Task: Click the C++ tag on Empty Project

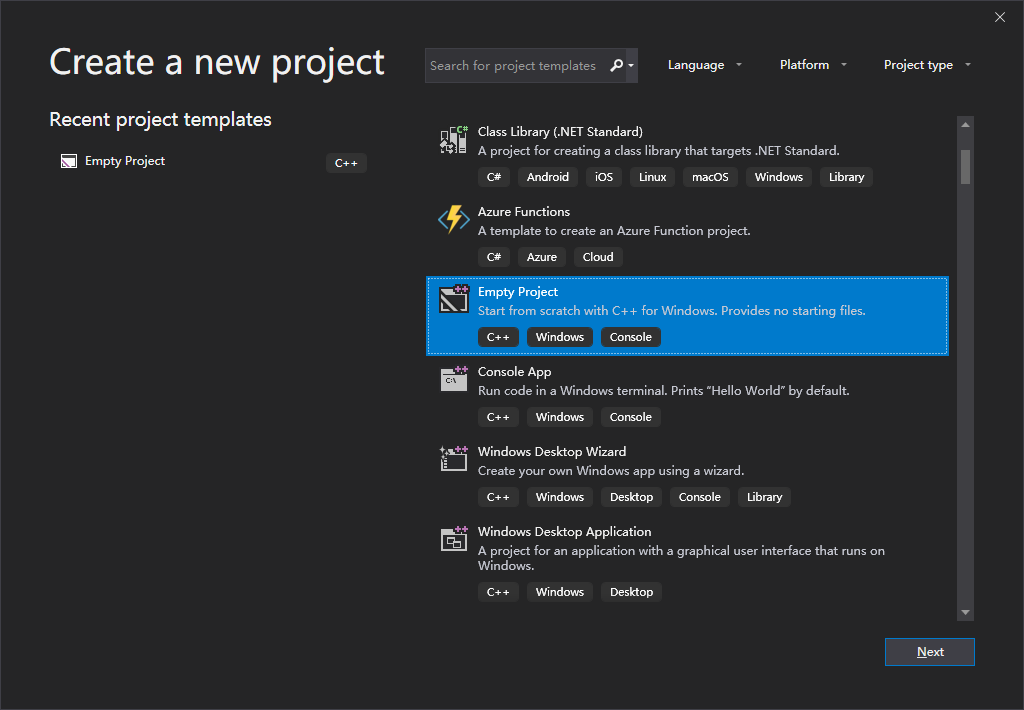Action: point(498,336)
